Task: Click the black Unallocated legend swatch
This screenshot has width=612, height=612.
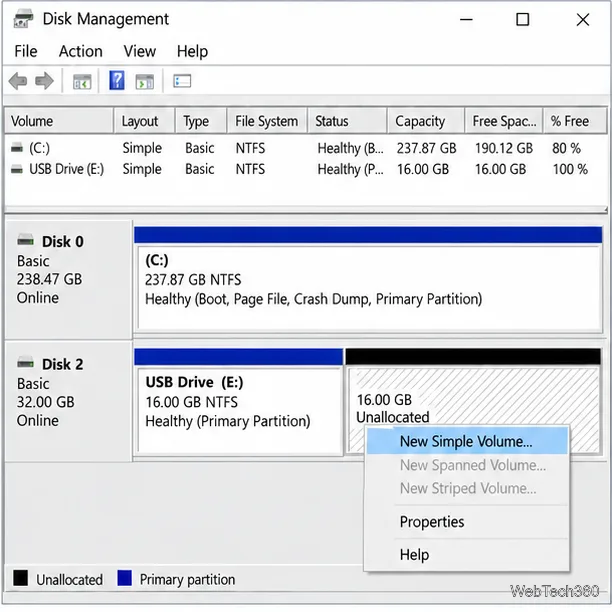Action: tap(20, 578)
